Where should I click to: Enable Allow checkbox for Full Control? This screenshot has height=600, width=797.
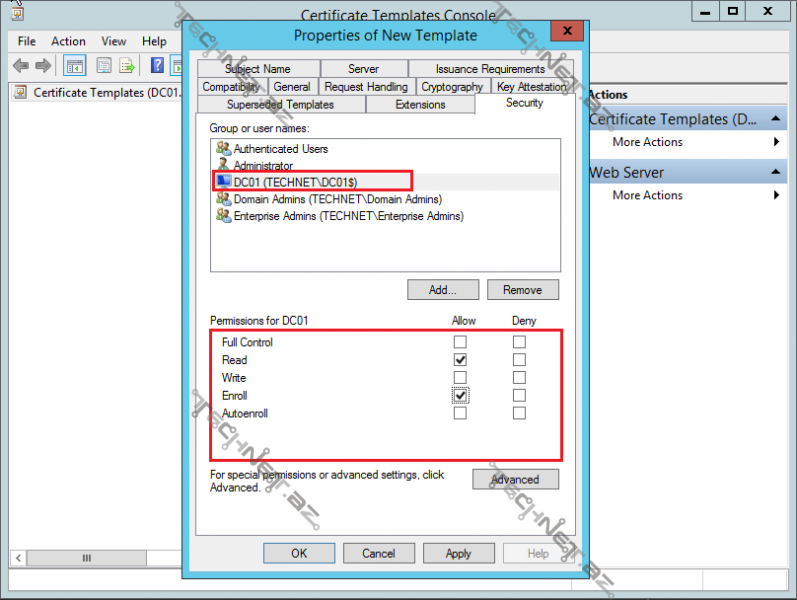tap(460, 342)
